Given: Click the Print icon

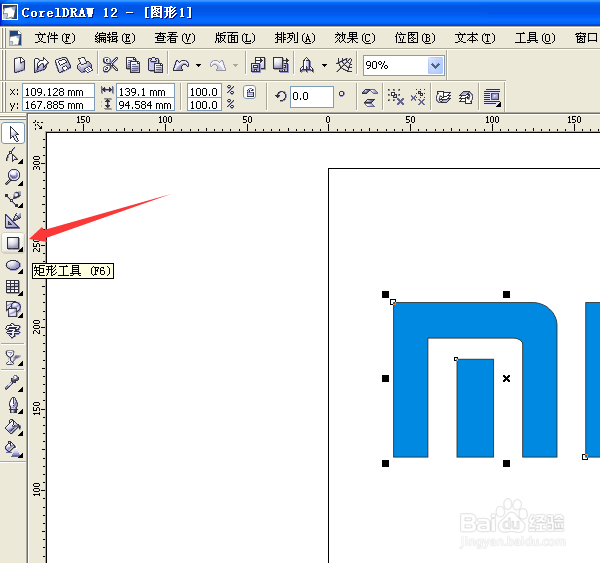Looking at the screenshot, I should [85, 65].
